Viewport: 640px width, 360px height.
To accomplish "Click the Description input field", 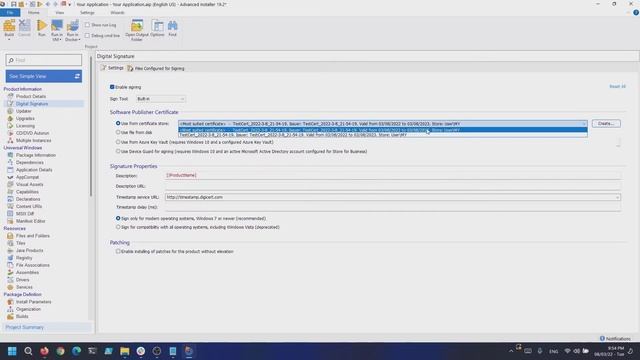I will click(393, 176).
